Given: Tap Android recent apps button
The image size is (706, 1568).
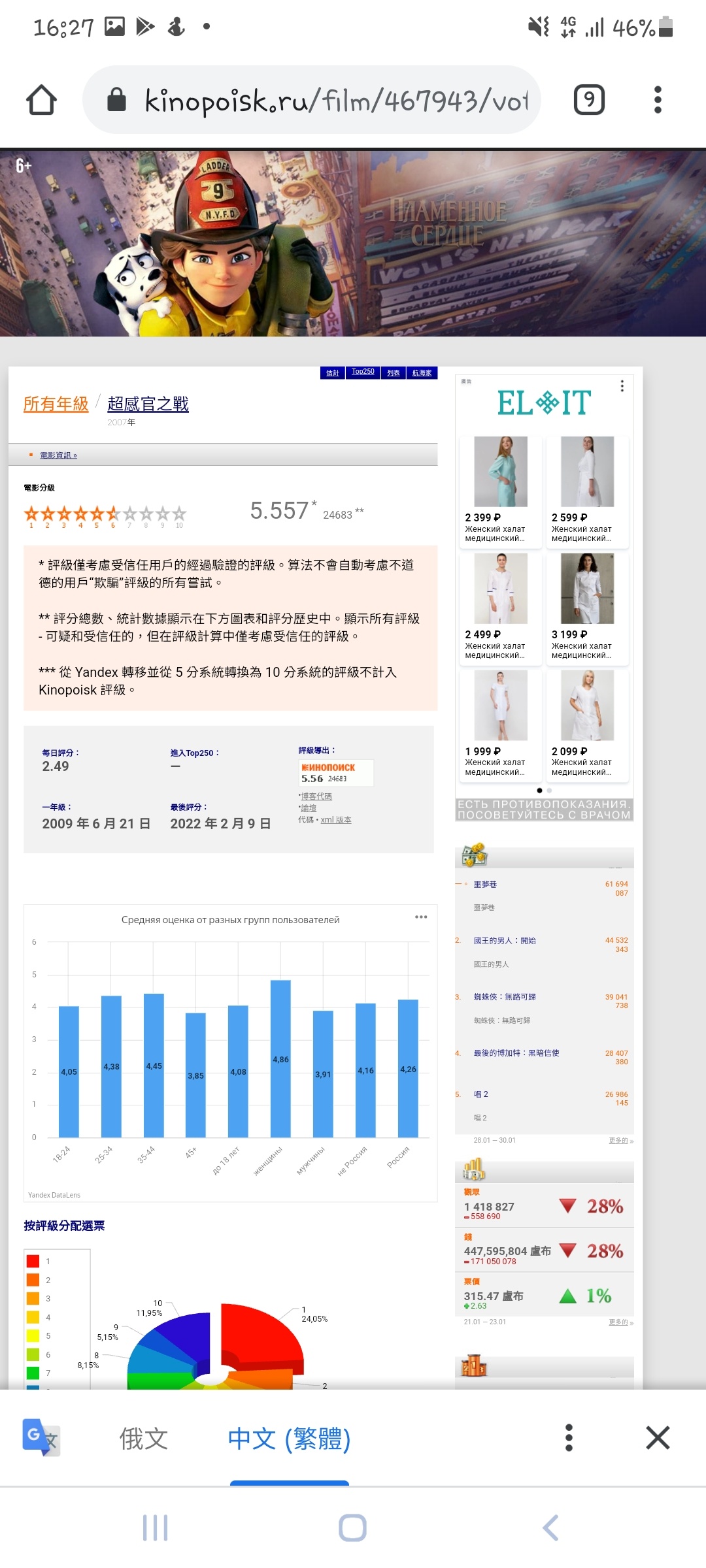Looking at the screenshot, I should (155, 1527).
